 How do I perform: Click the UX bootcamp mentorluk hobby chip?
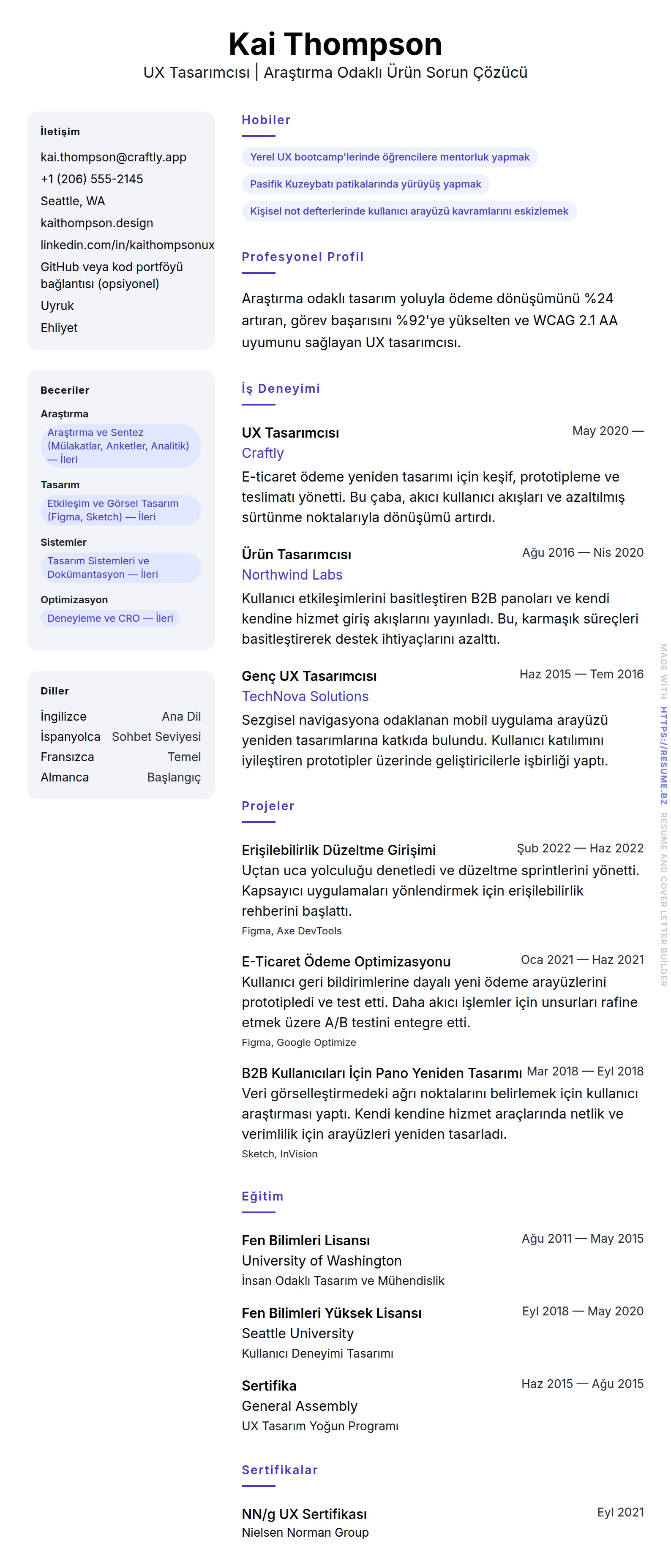click(x=390, y=157)
